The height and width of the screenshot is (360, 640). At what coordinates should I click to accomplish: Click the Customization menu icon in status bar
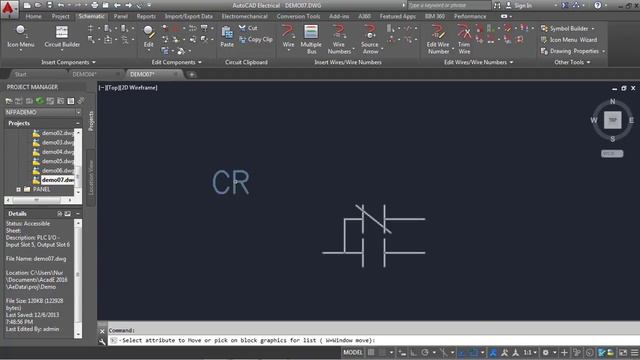[634, 352]
